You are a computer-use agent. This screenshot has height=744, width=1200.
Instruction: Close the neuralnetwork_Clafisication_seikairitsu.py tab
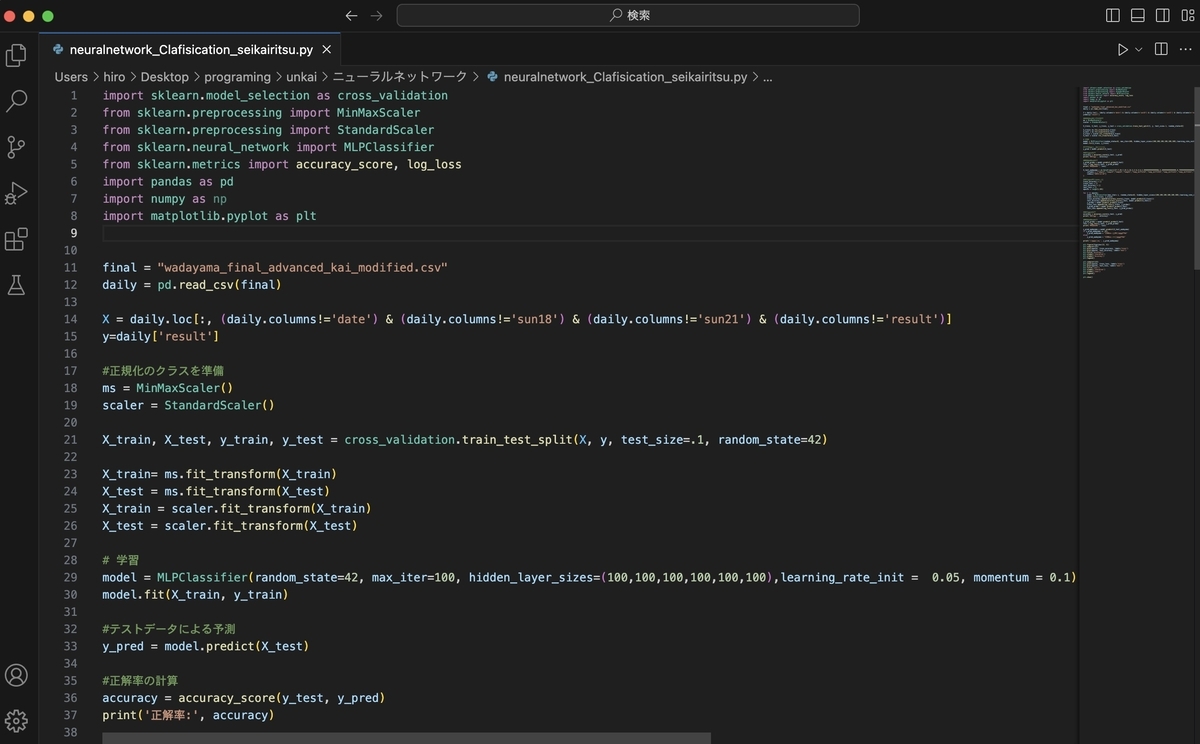327,49
